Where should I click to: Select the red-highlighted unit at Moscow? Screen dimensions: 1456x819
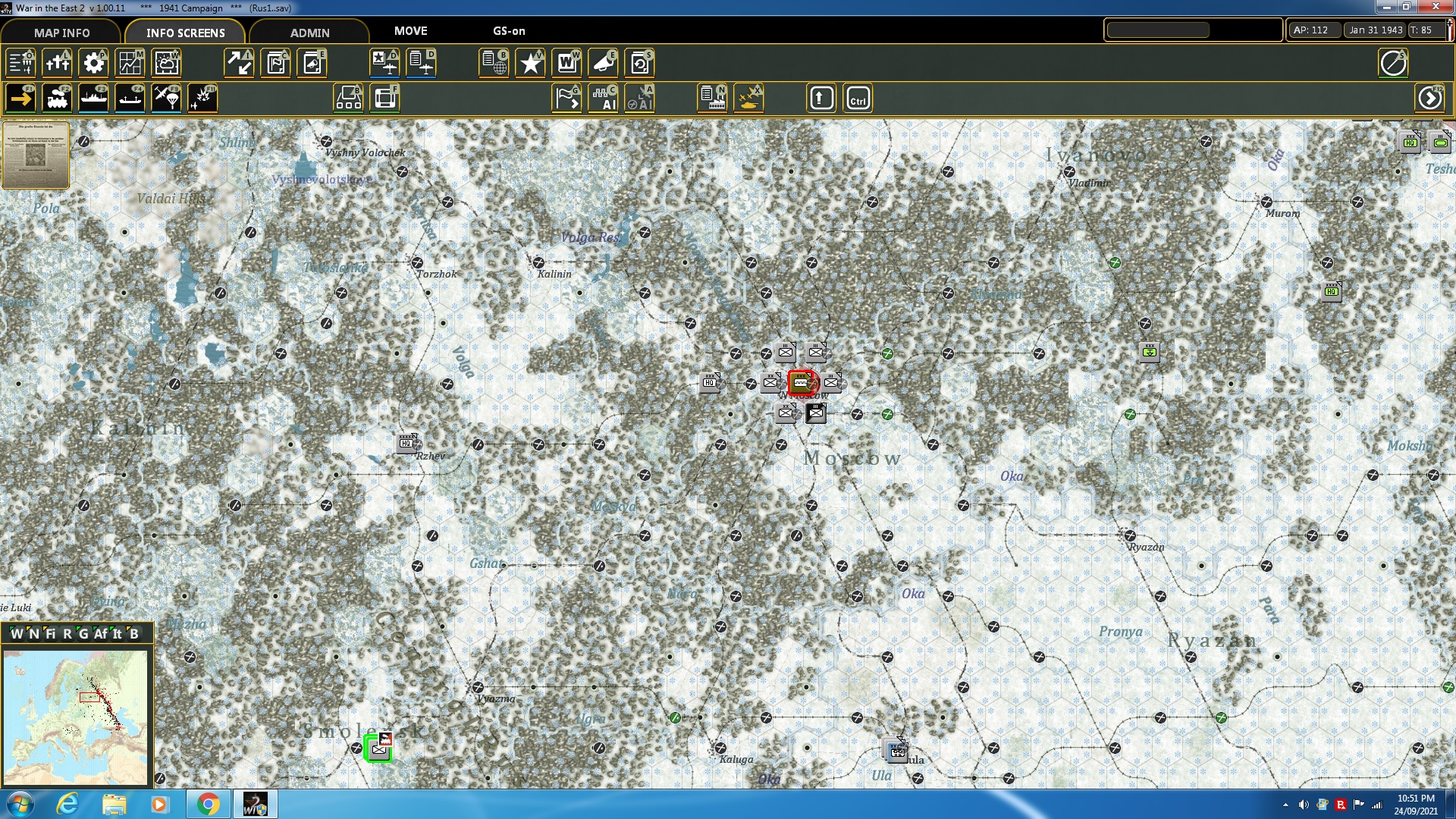(x=802, y=383)
